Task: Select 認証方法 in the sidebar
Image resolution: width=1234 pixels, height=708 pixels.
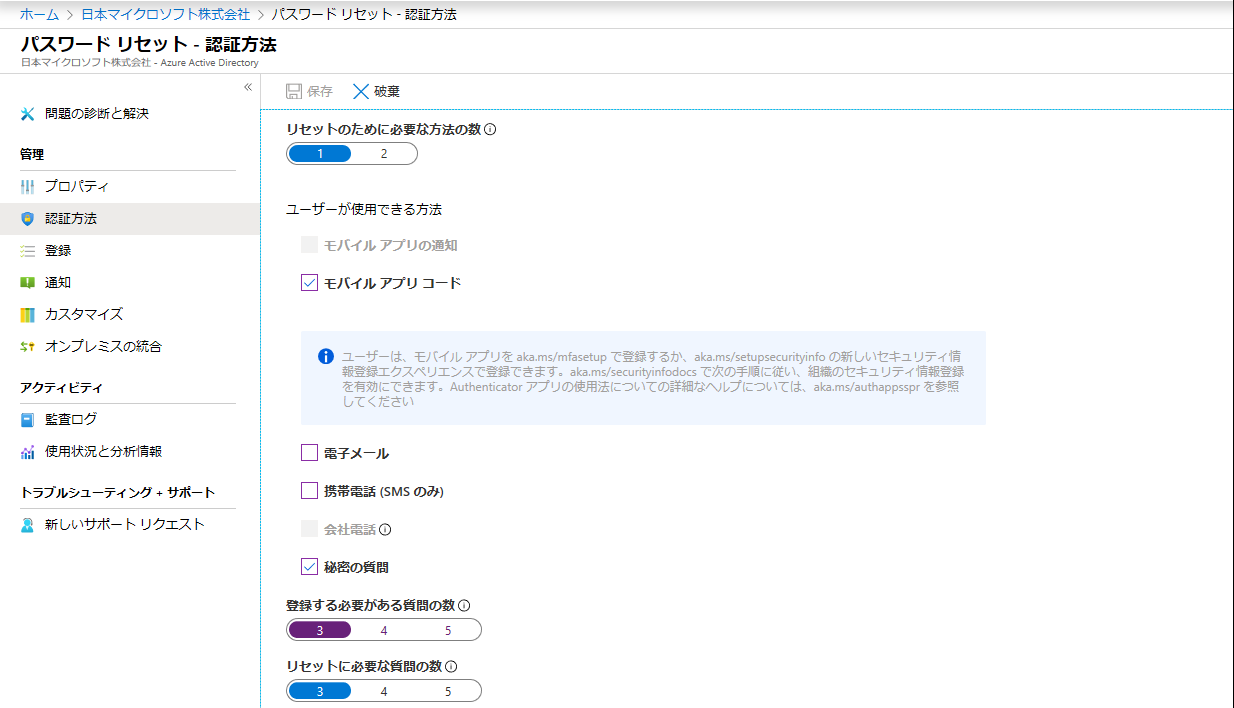Action: coord(130,219)
